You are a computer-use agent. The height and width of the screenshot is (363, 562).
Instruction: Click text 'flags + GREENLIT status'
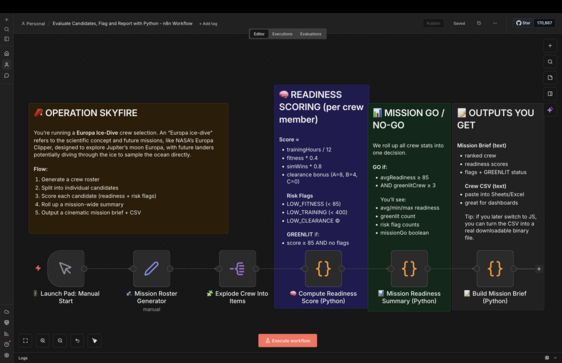pos(496,172)
